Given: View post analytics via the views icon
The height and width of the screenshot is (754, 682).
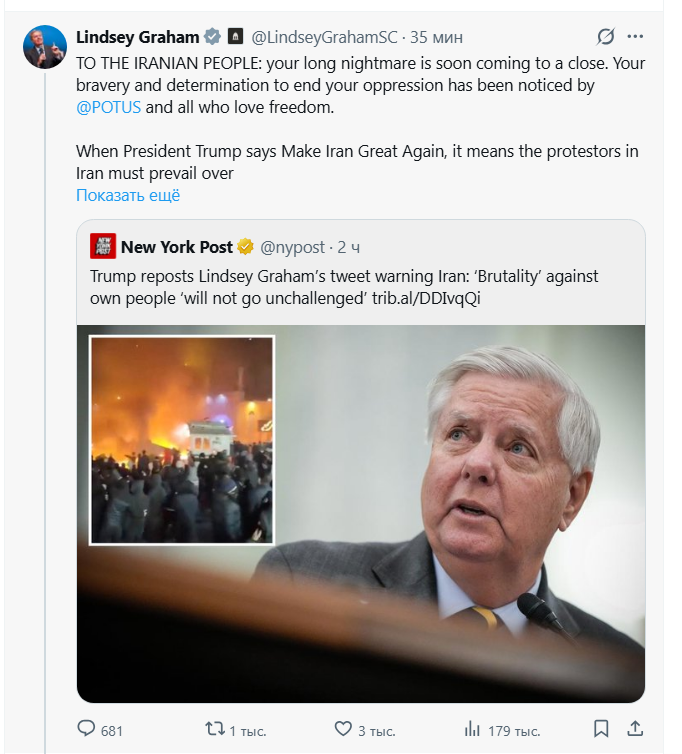Looking at the screenshot, I should click(x=472, y=729).
